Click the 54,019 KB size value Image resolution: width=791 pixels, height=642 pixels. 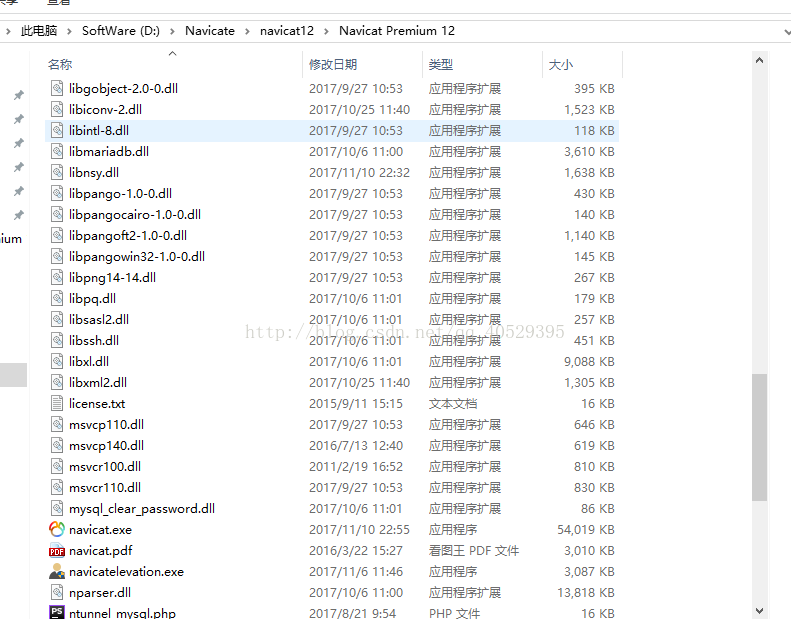[x=586, y=530]
